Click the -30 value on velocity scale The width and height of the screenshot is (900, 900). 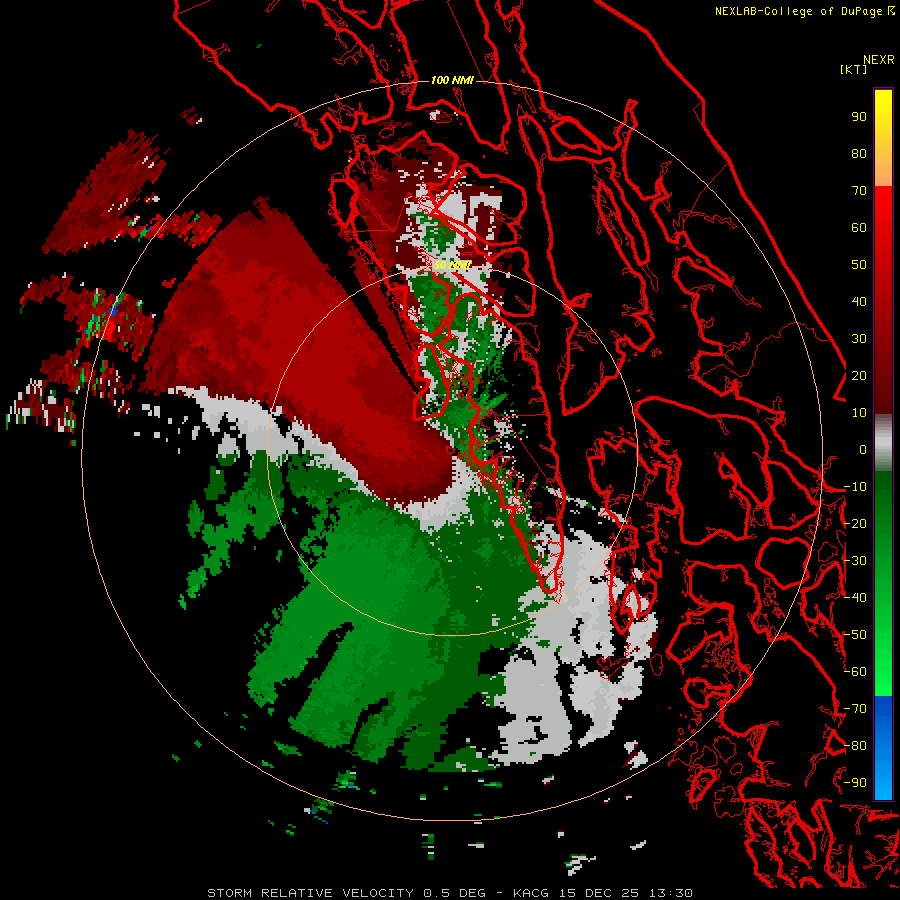(x=855, y=561)
